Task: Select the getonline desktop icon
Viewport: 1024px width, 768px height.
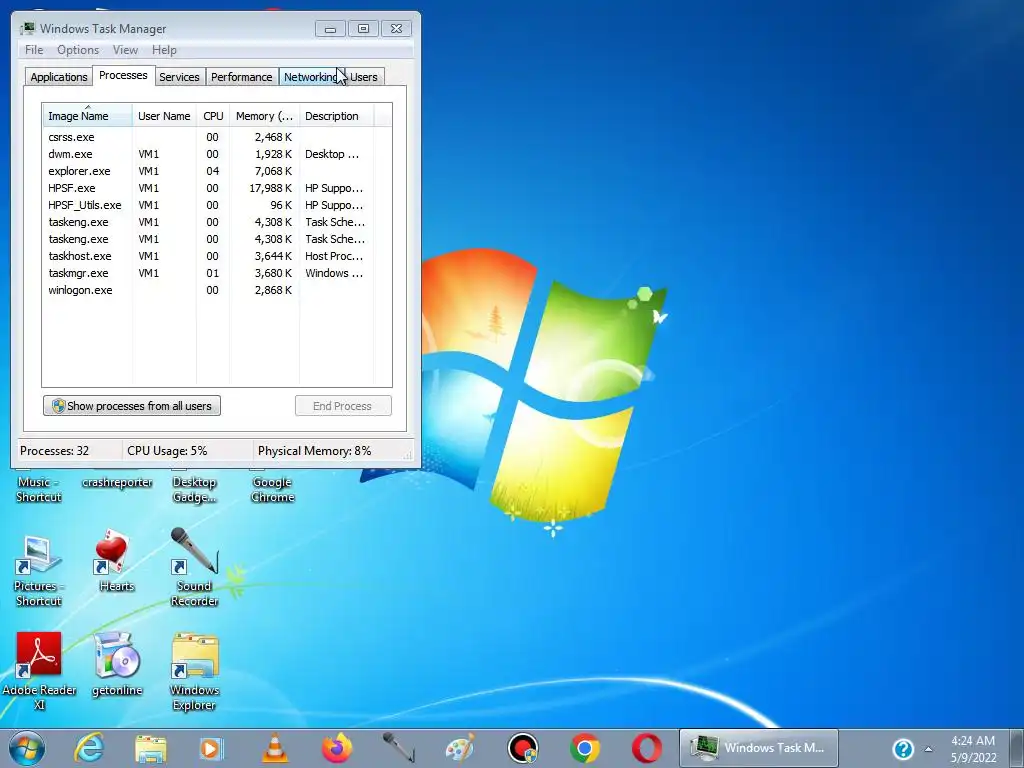Action: (117, 664)
